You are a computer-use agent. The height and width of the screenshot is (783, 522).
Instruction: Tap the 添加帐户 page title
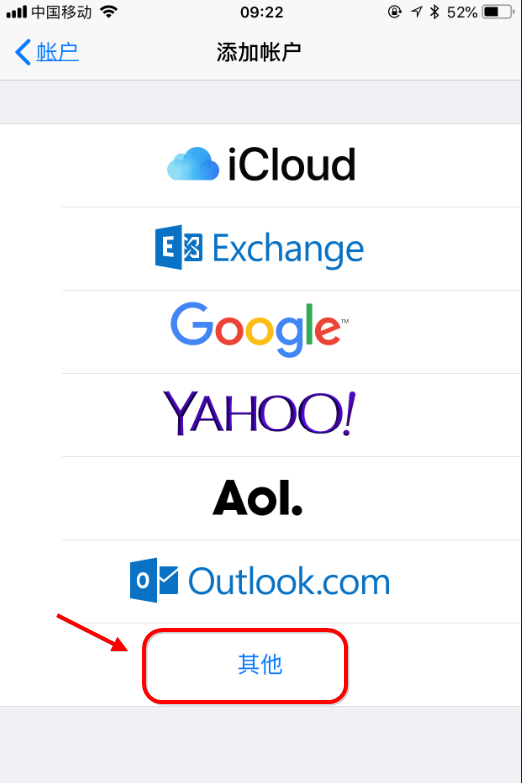click(x=259, y=52)
